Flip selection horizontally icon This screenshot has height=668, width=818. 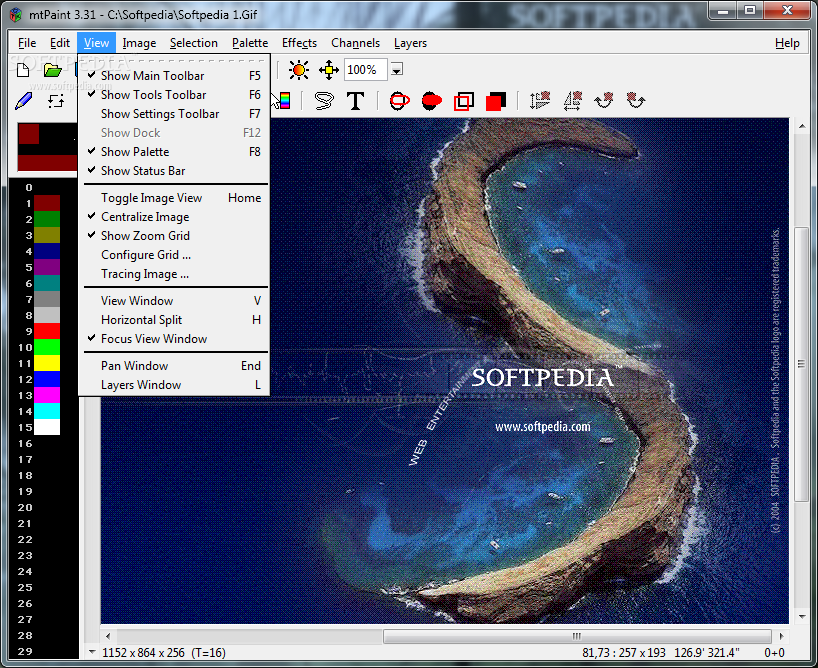tap(572, 100)
